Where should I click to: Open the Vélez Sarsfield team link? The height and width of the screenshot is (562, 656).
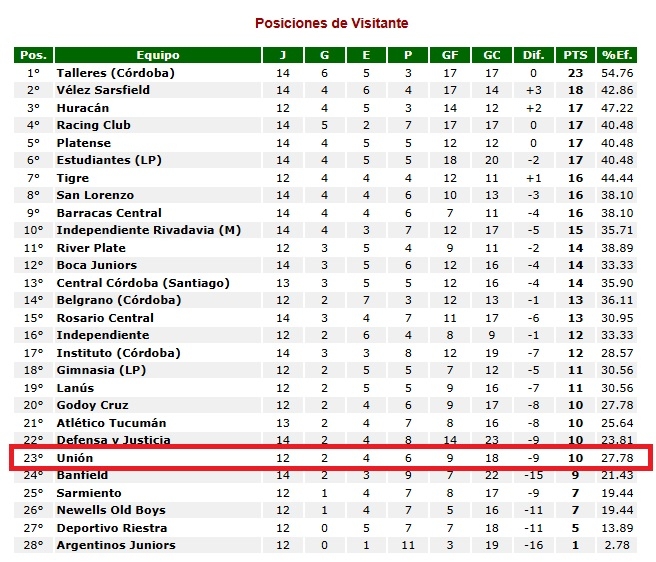pyautogui.click(x=103, y=90)
